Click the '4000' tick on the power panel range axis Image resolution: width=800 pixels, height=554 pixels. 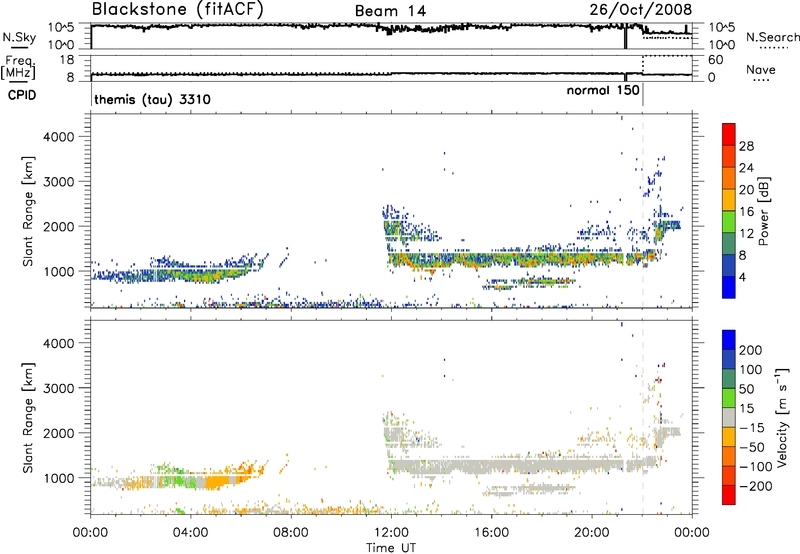pyautogui.click(x=59, y=137)
